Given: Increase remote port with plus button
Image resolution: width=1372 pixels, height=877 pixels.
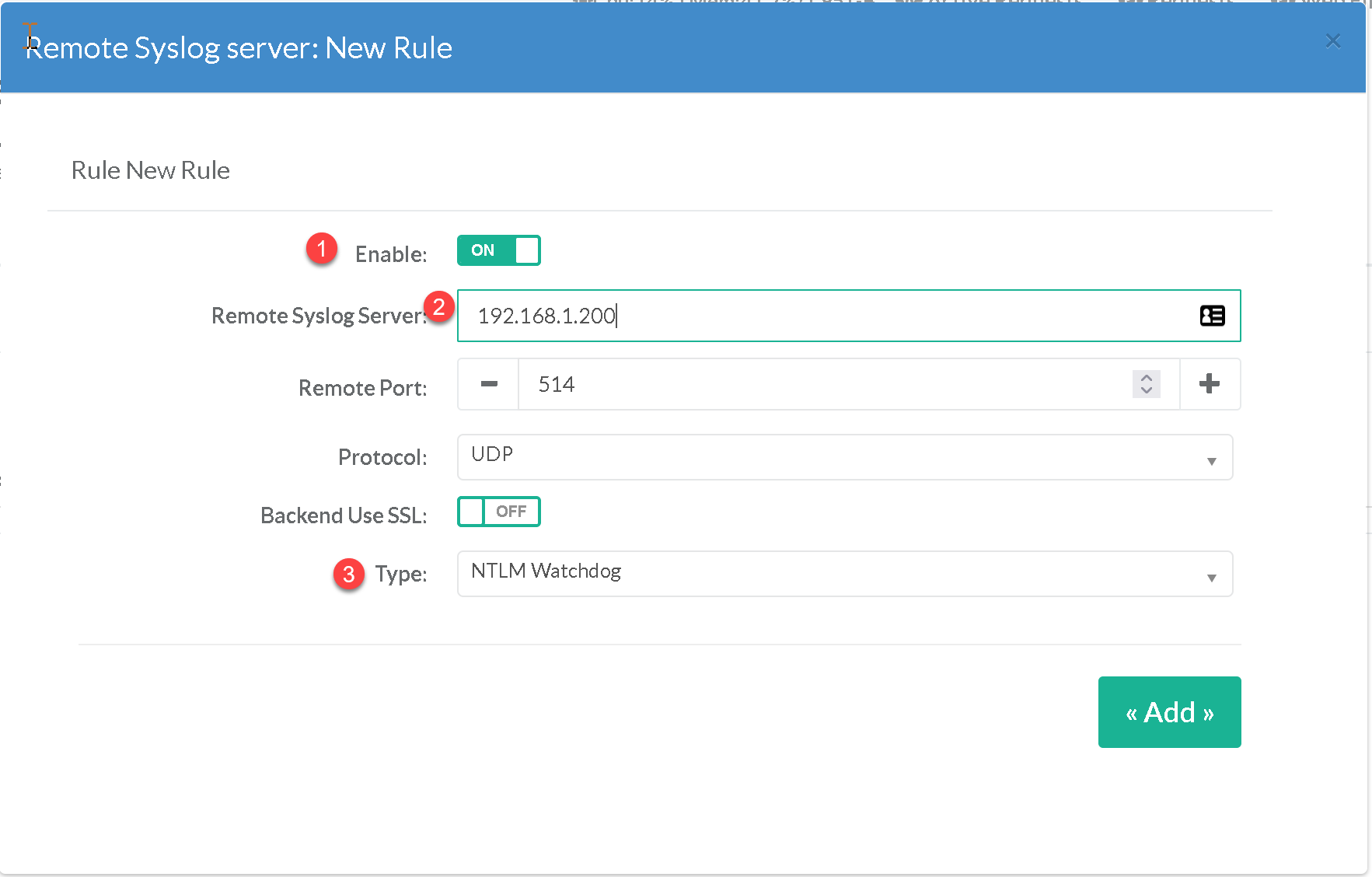Looking at the screenshot, I should pos(1209,384).
